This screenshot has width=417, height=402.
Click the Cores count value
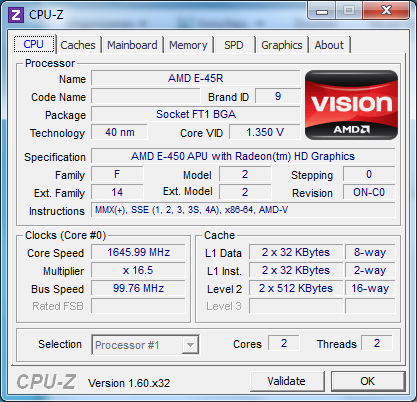(284, 343)
